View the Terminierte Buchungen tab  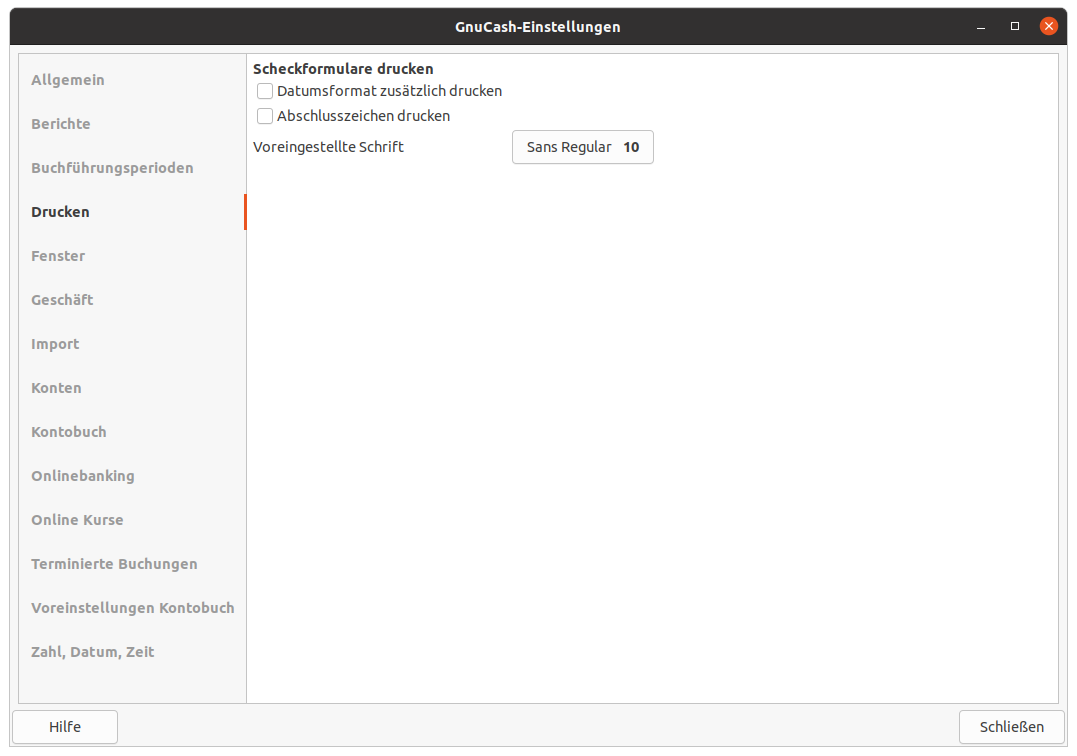click(114, 564)
